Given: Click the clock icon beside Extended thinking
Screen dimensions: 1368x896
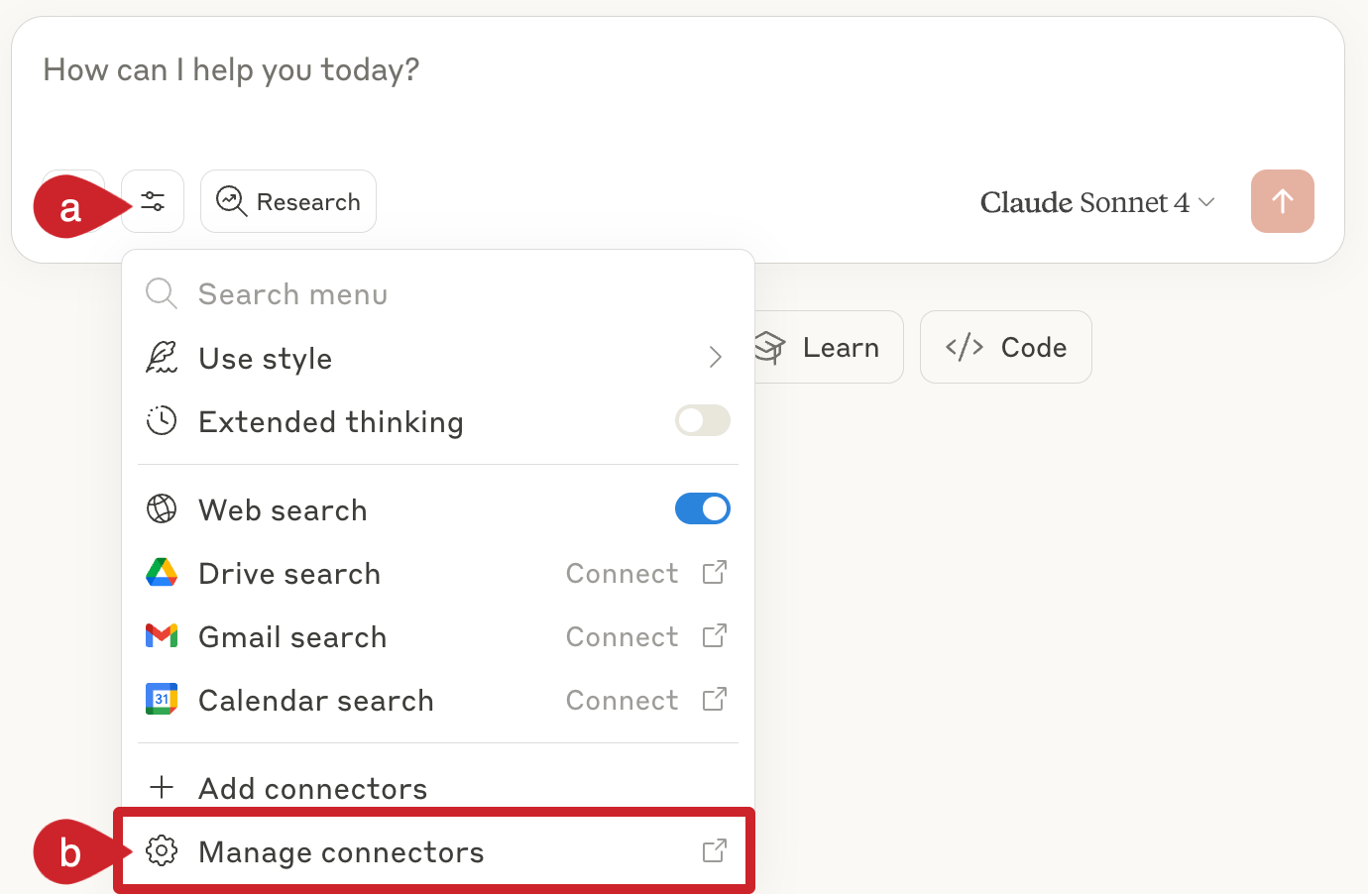Looking at the screenshot, I should [162, 420].
